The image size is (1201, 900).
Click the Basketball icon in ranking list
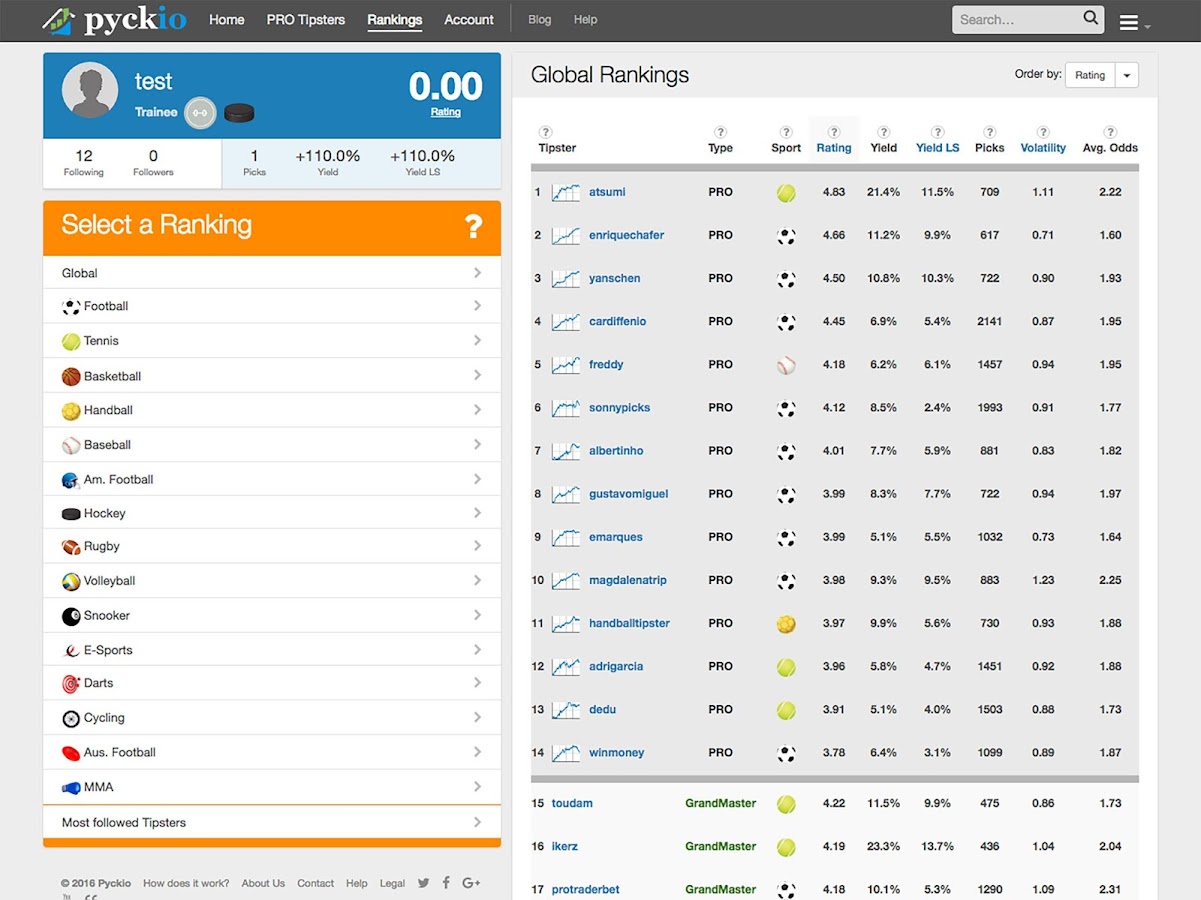click(x=71, y=377)
